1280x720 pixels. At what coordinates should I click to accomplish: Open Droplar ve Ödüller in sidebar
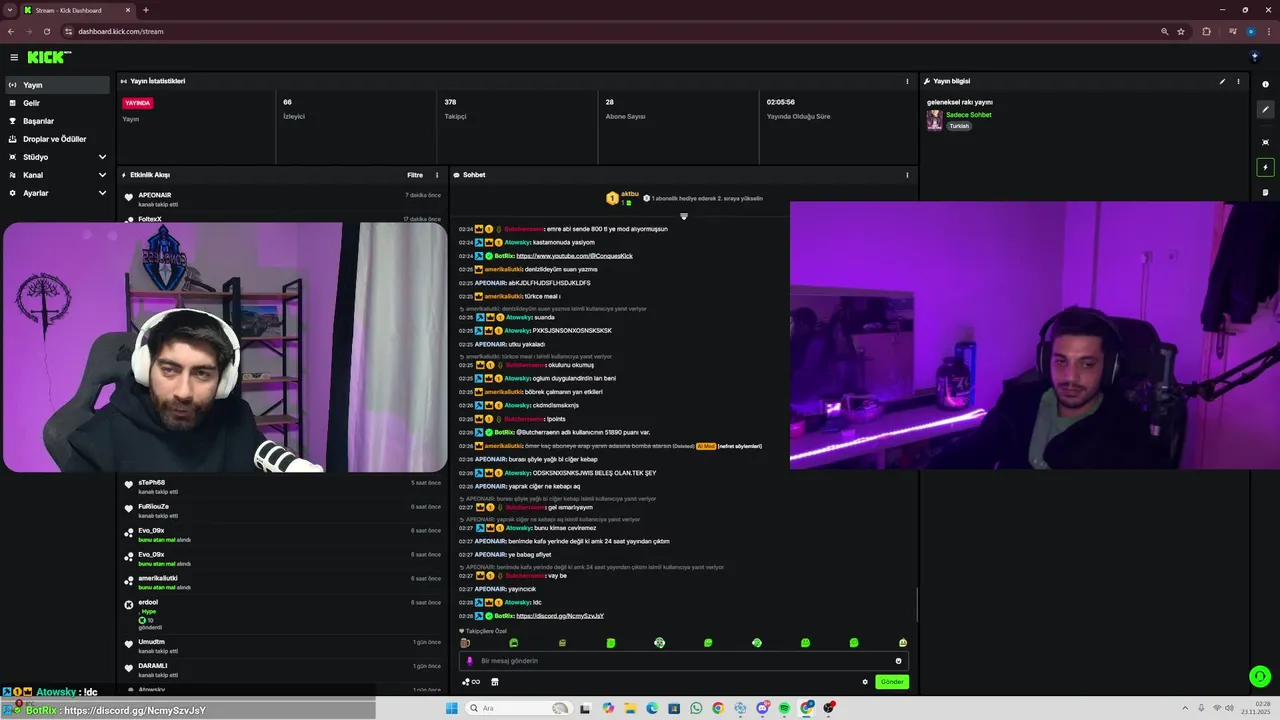click(55, 139)
